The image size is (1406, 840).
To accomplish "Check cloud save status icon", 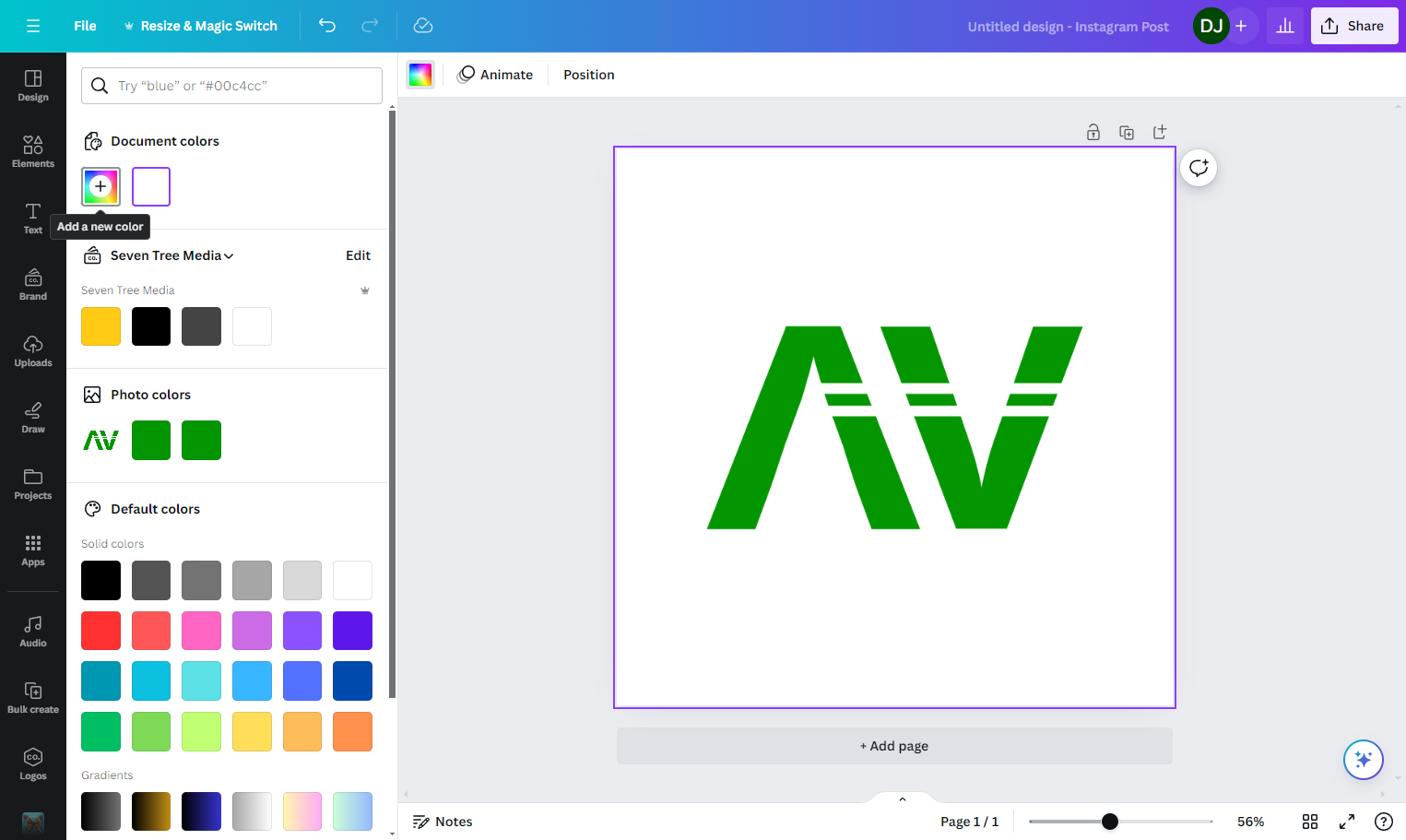I will [423, 26].
